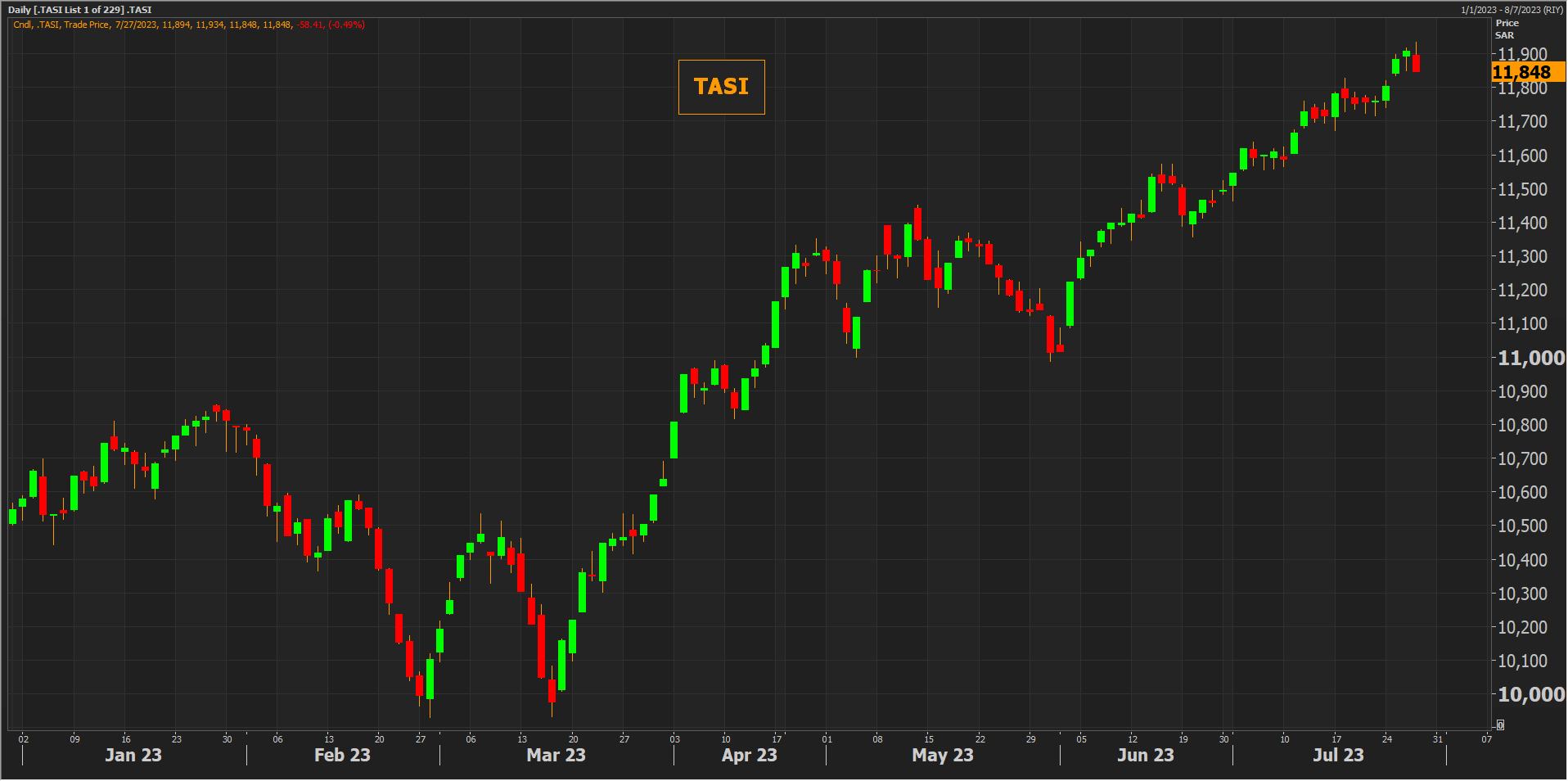The width and height of the screenshot is (1568, 781).
Task: Select the Jul 23 month label
Action: click(x=1338, y=755)
